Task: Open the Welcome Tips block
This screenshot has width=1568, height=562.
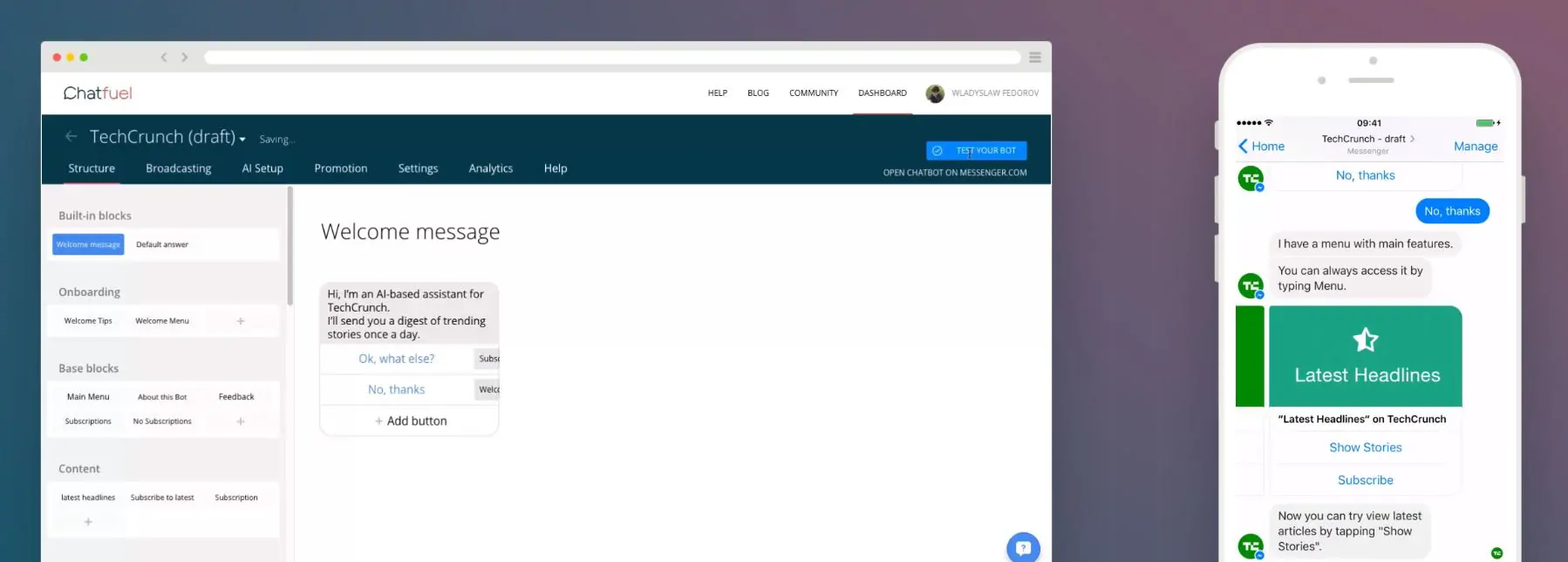Action: (x=88, y=321)
